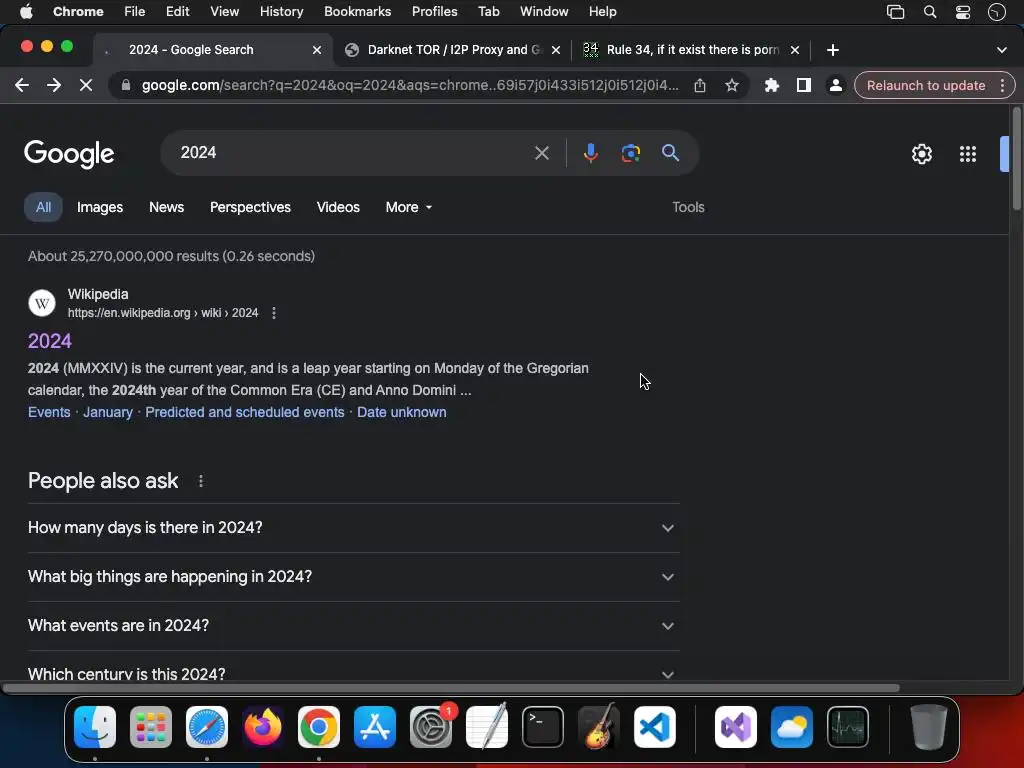Viewport: 1024px width, 768px height.
Task: Toggle the Chrome side panel icon
Action: pyautogui.click(x=804, y=86)
